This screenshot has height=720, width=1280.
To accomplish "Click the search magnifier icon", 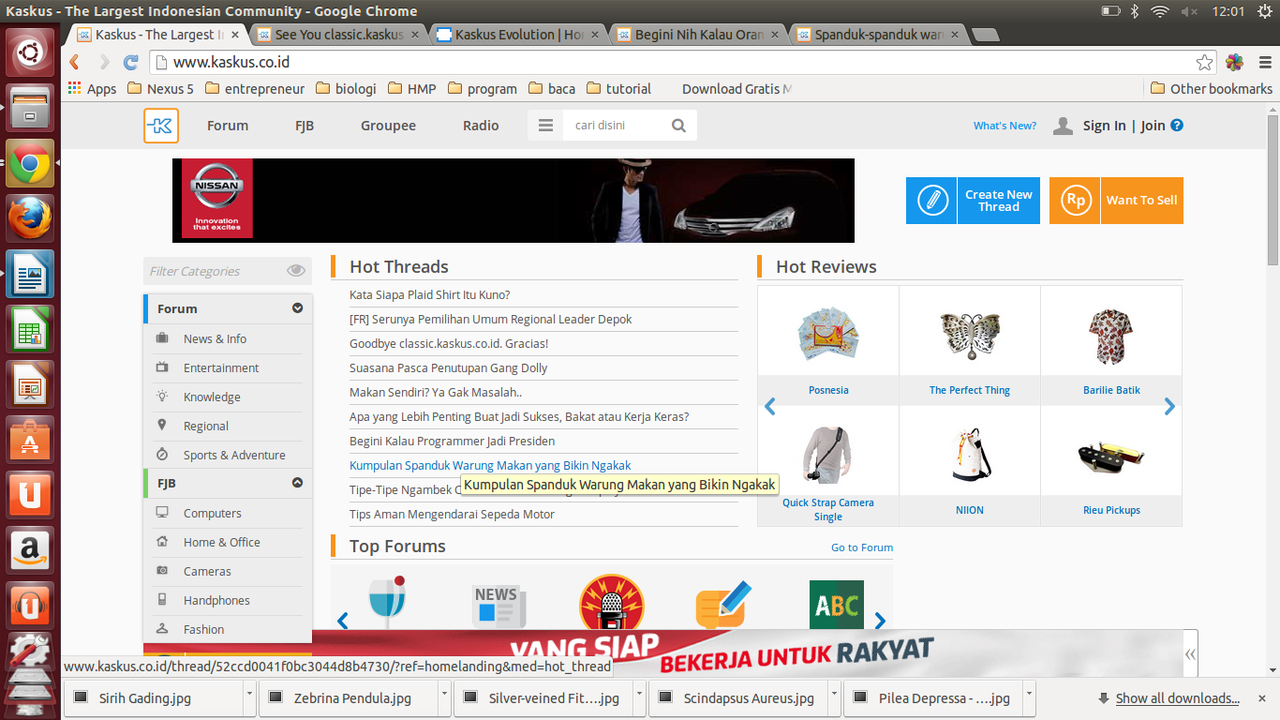I will click(x=679, y=126).
